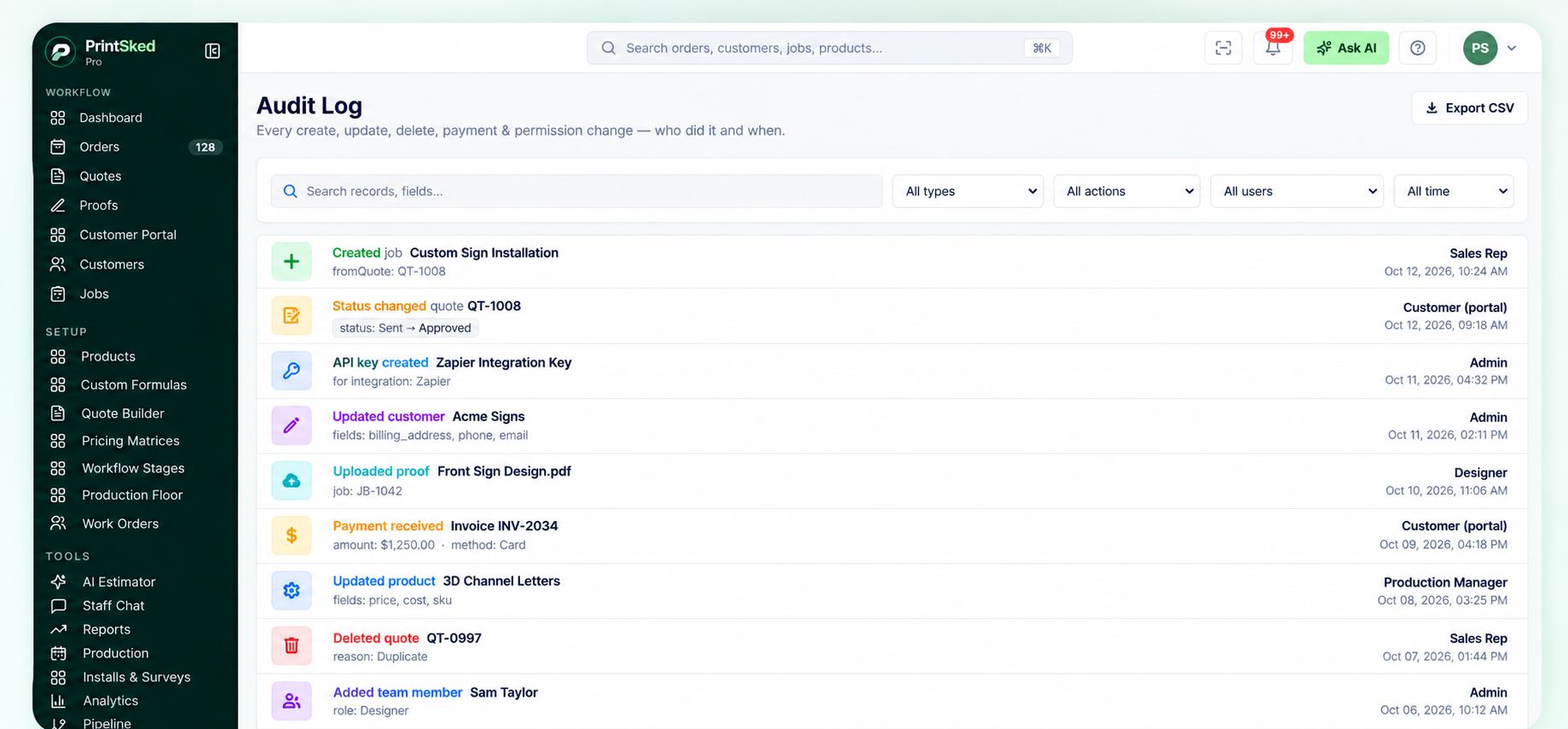The width and height of the screenshot is (1568, 729).
Task: Click the Updated product gear icon
Action: click(x=292, y=590)
